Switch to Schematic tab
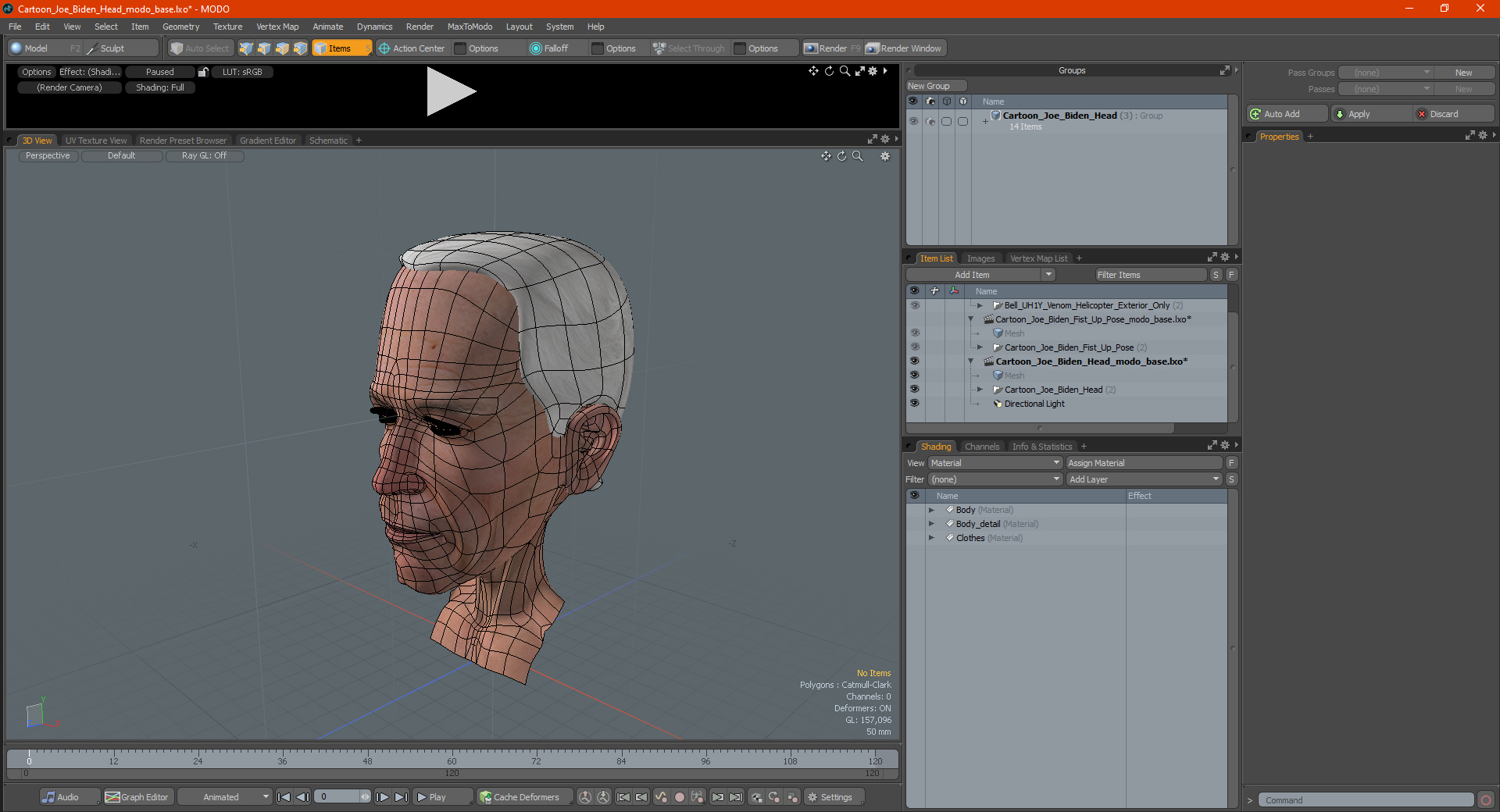 (x=328, y=141)
